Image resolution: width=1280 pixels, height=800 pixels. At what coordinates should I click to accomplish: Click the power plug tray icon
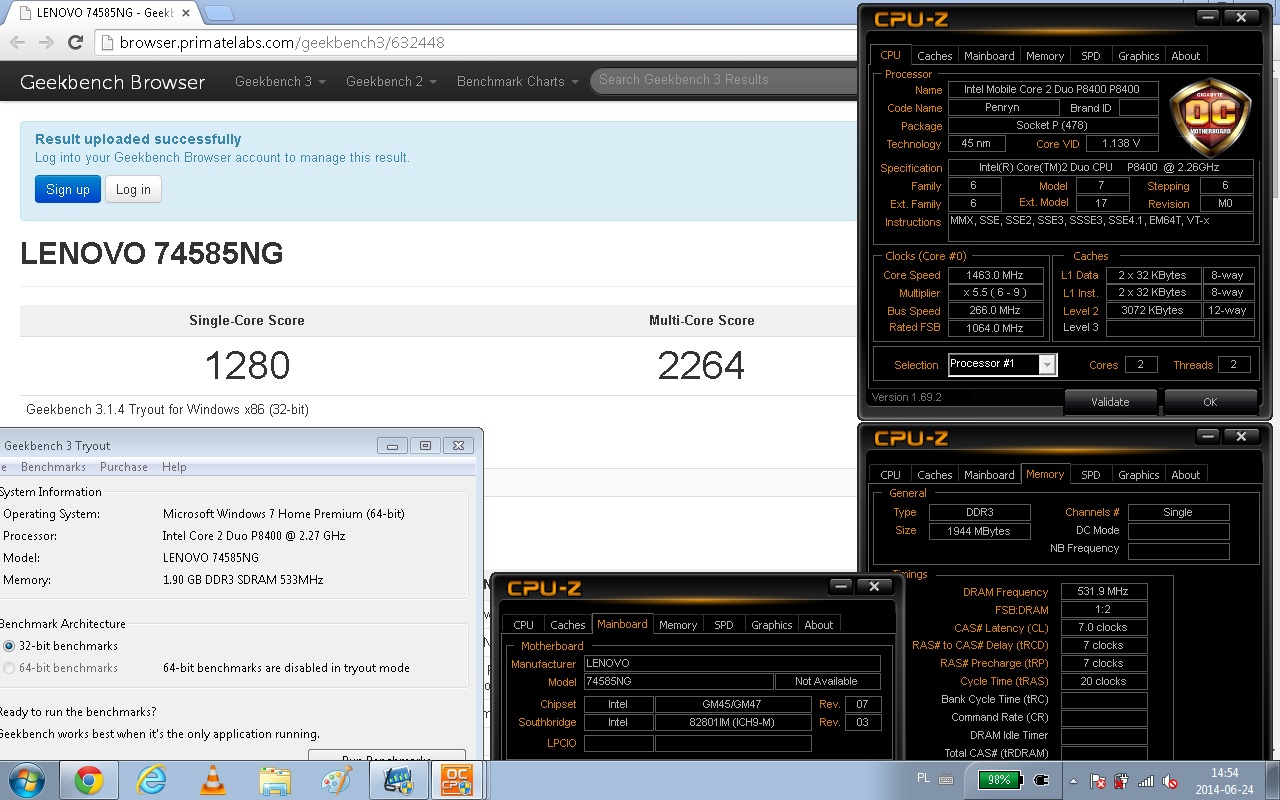1042,780
